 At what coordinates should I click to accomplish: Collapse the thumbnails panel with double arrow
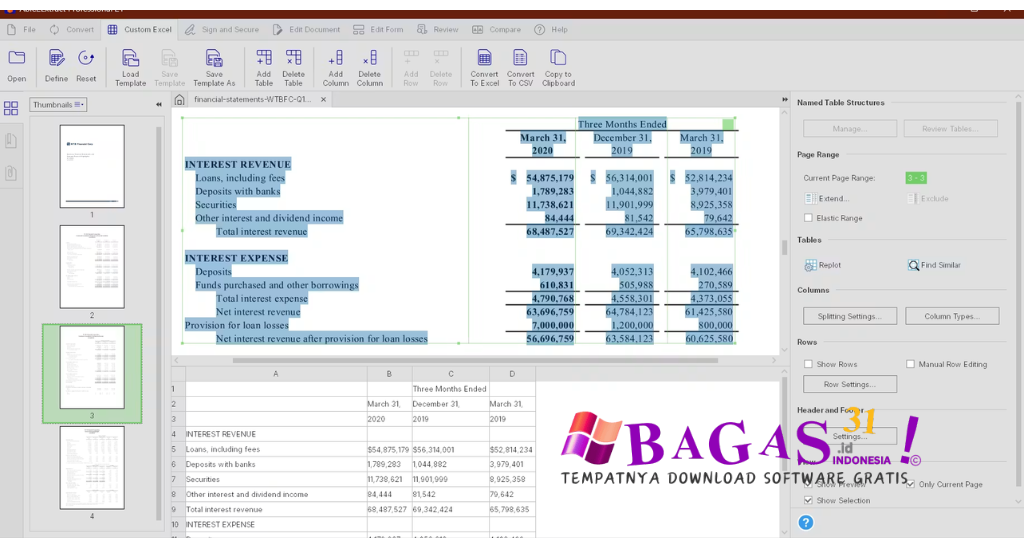tap(159, 104)
